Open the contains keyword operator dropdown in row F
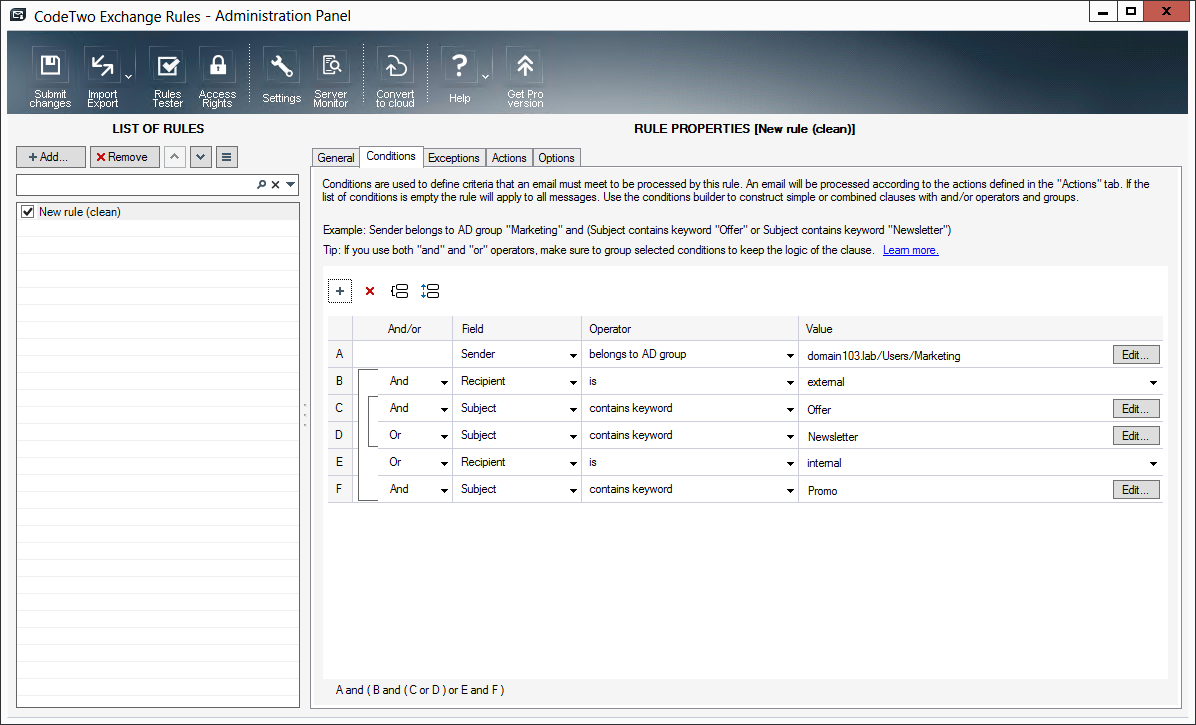 [x=790, y=491]
